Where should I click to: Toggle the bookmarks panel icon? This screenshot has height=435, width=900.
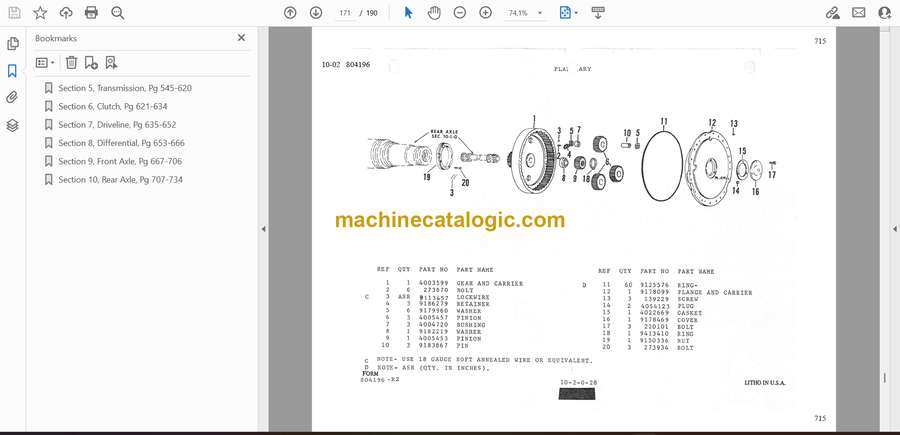point(13,71)
